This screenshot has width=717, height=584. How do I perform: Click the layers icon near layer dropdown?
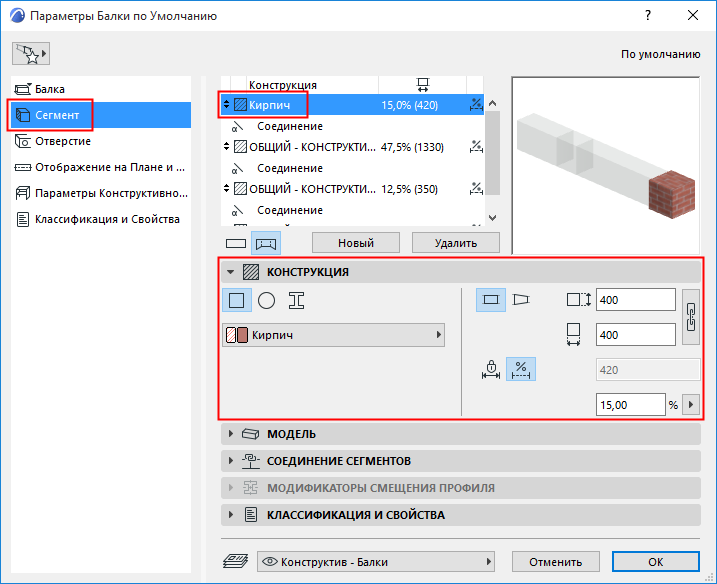click(235, 561)
